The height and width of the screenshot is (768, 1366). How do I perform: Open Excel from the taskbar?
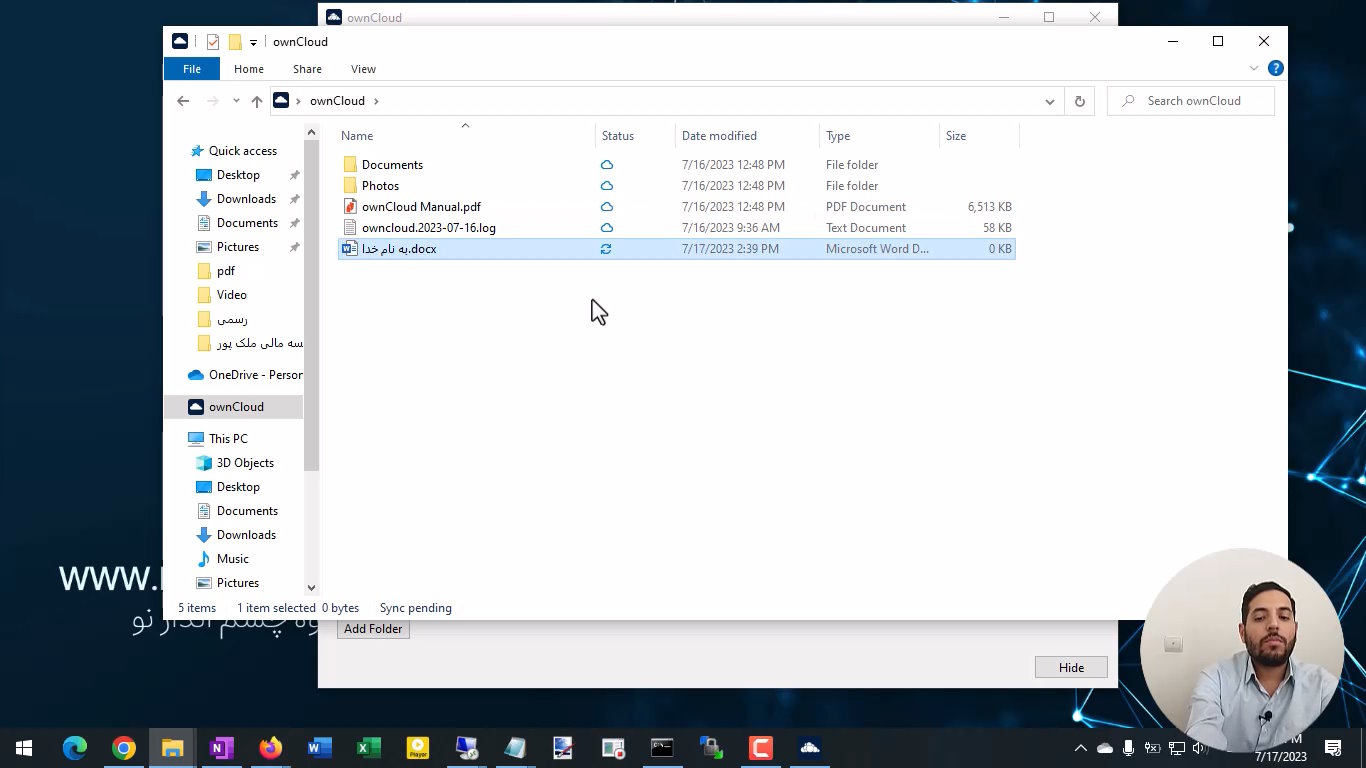[x=368, y=748]
